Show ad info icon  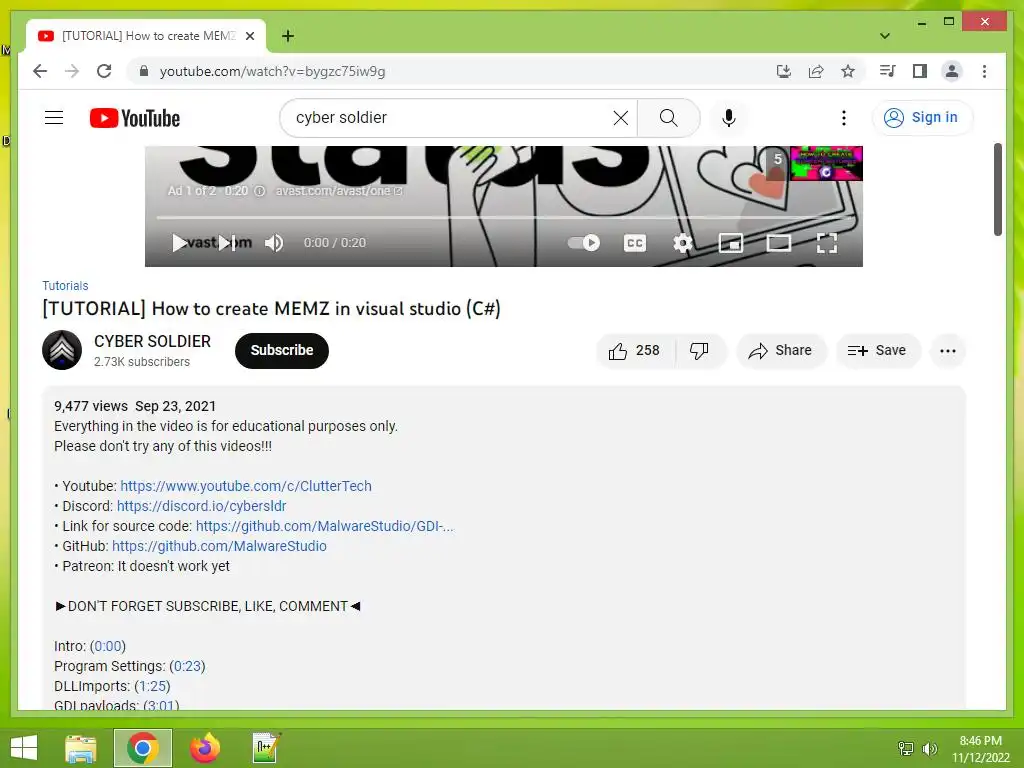[x=259, y=191]
